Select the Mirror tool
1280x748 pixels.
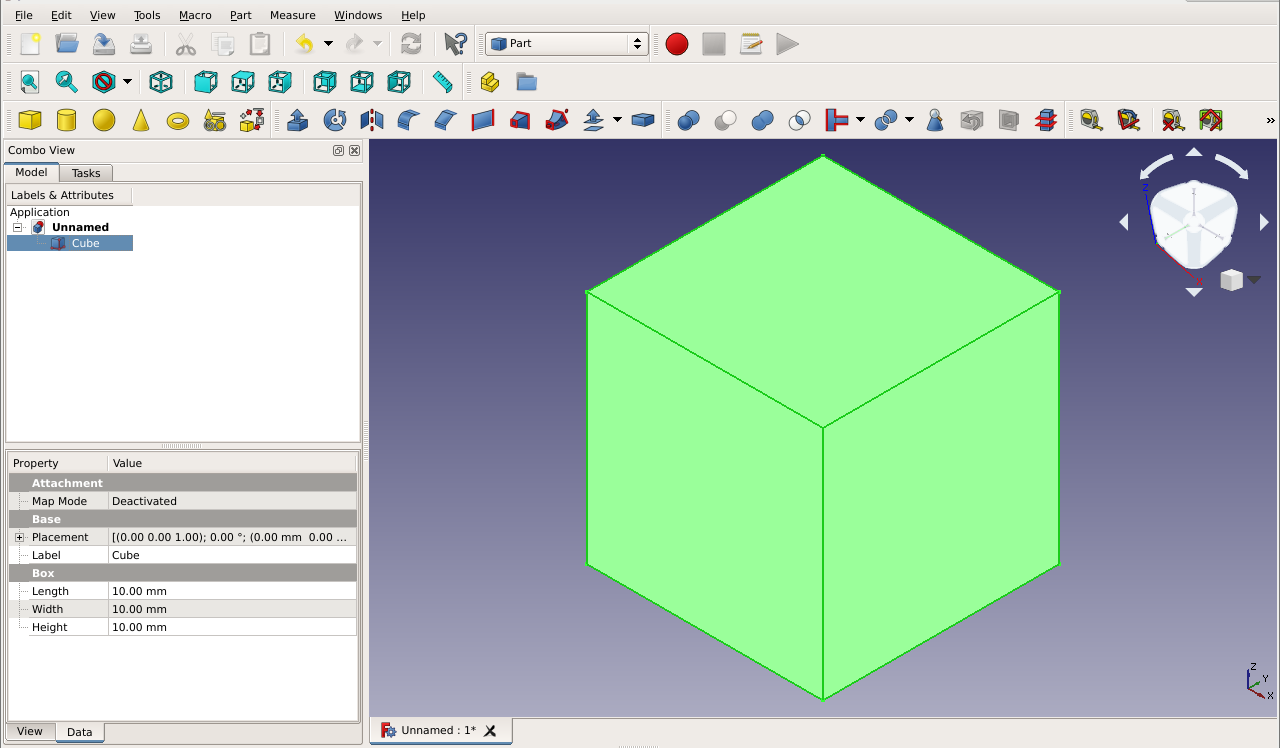(372, 120)
